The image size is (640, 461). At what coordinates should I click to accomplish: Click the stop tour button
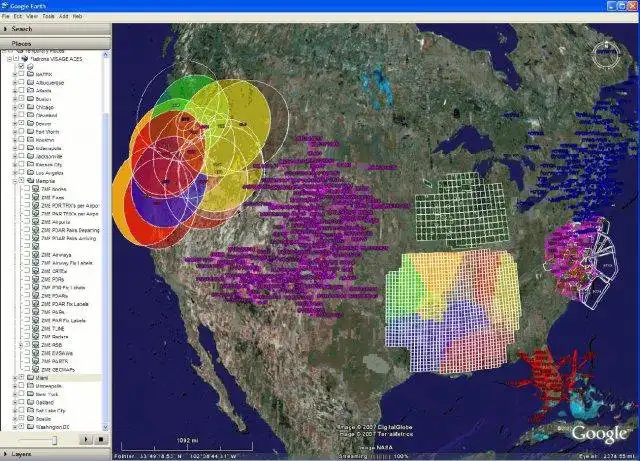pos(101,439)
